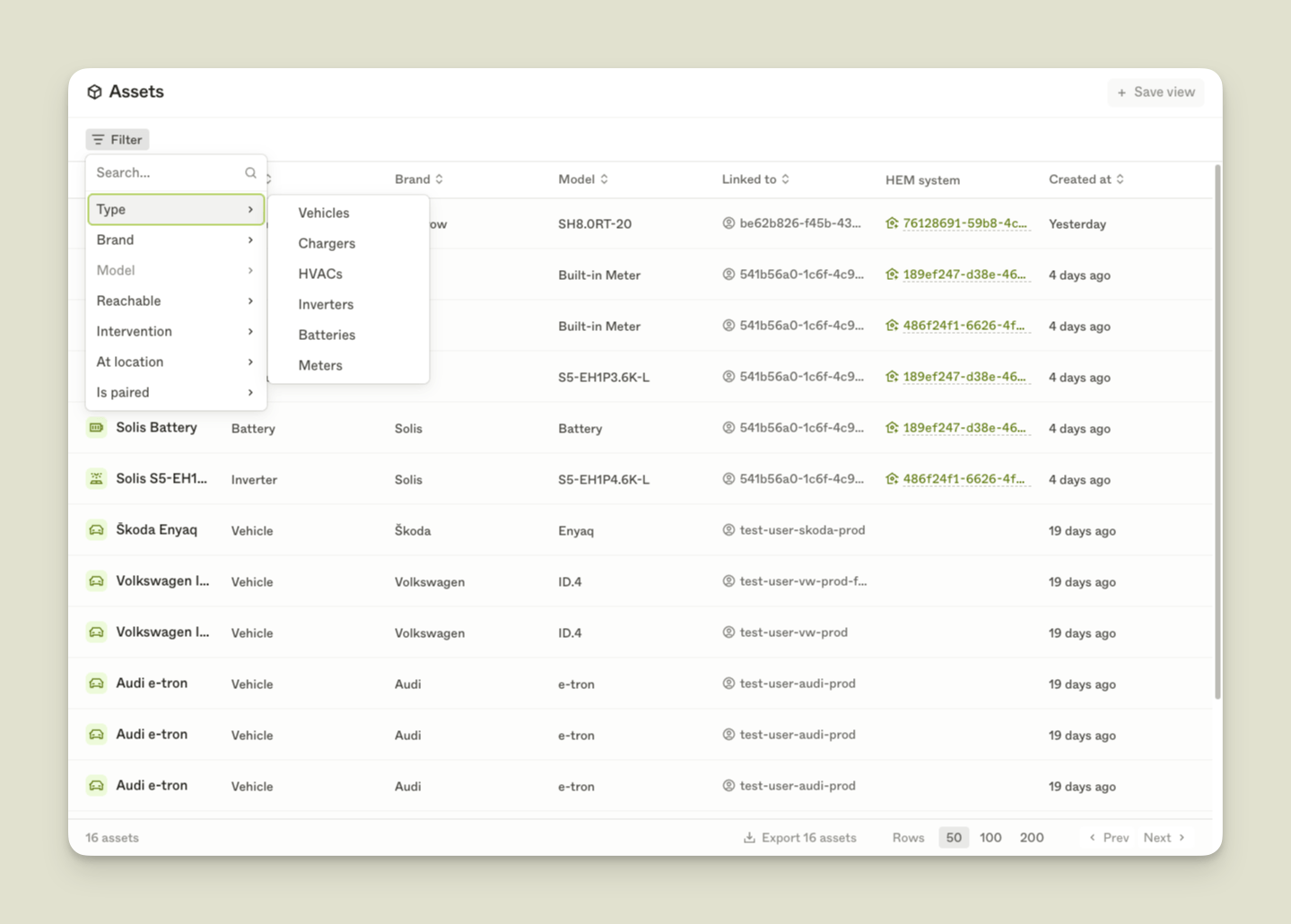1291x924 pixels.
Task: Open the 76128691-59b8 HEM system link
Action: tap(960, 223)
